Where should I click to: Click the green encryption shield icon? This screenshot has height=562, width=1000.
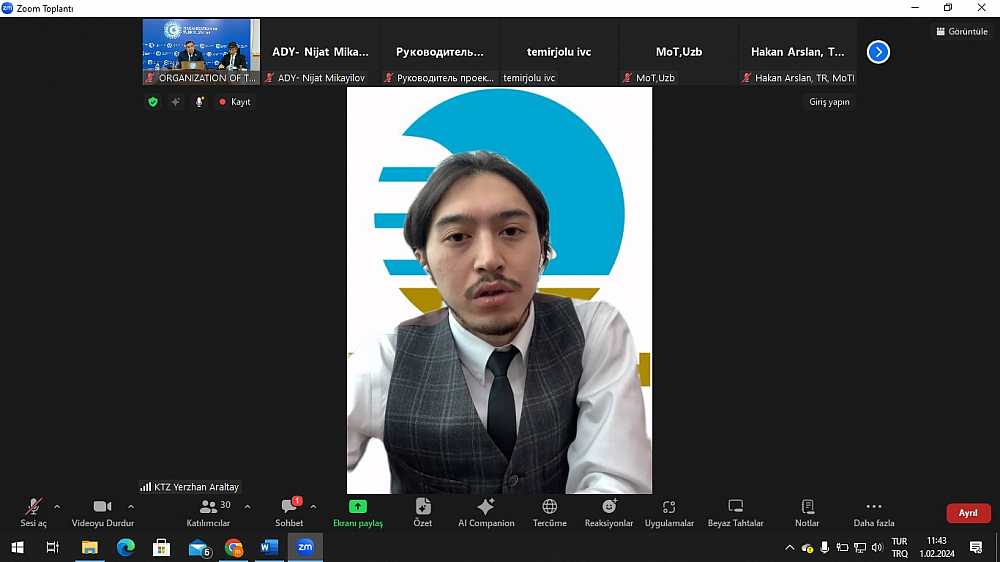point(153,102)
